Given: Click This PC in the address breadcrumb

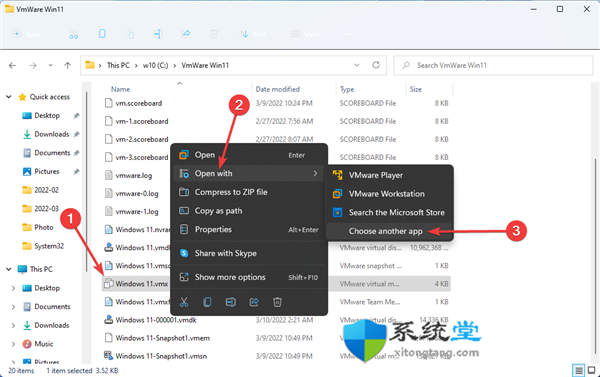Looking at the screenshot, I should click(x=118, y=65).
